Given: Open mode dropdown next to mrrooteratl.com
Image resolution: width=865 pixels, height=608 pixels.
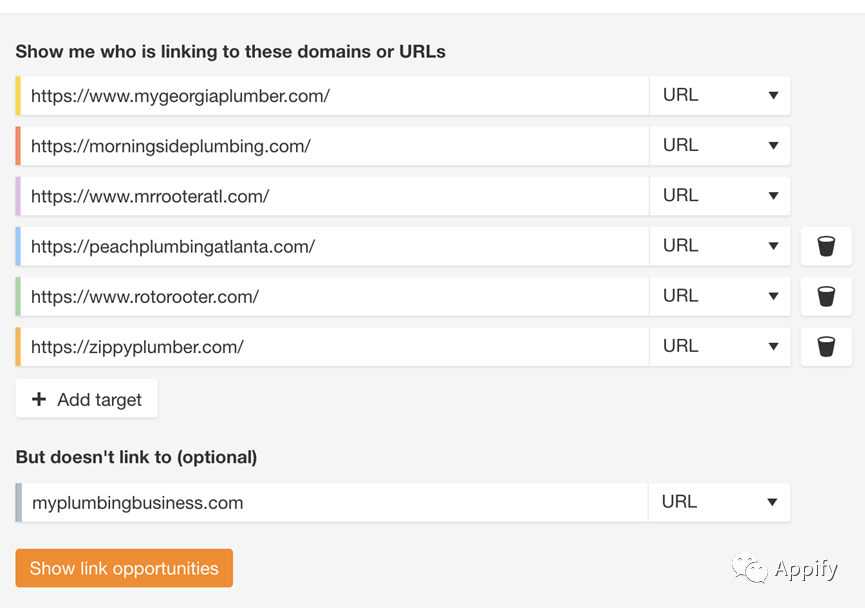Looking at the screenshot, I should (720, 196).
